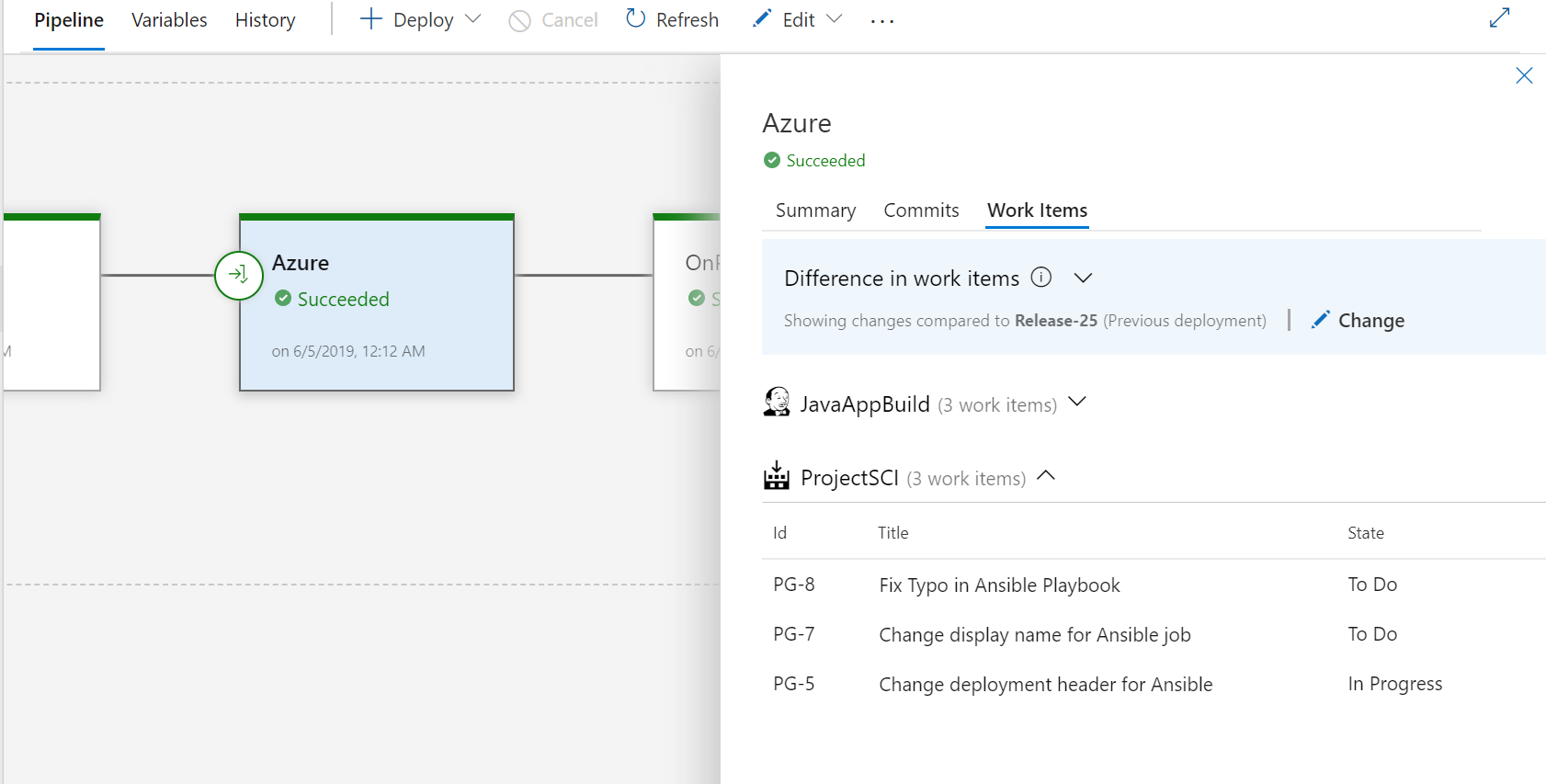Click work item id PG-7

(794, 634)
